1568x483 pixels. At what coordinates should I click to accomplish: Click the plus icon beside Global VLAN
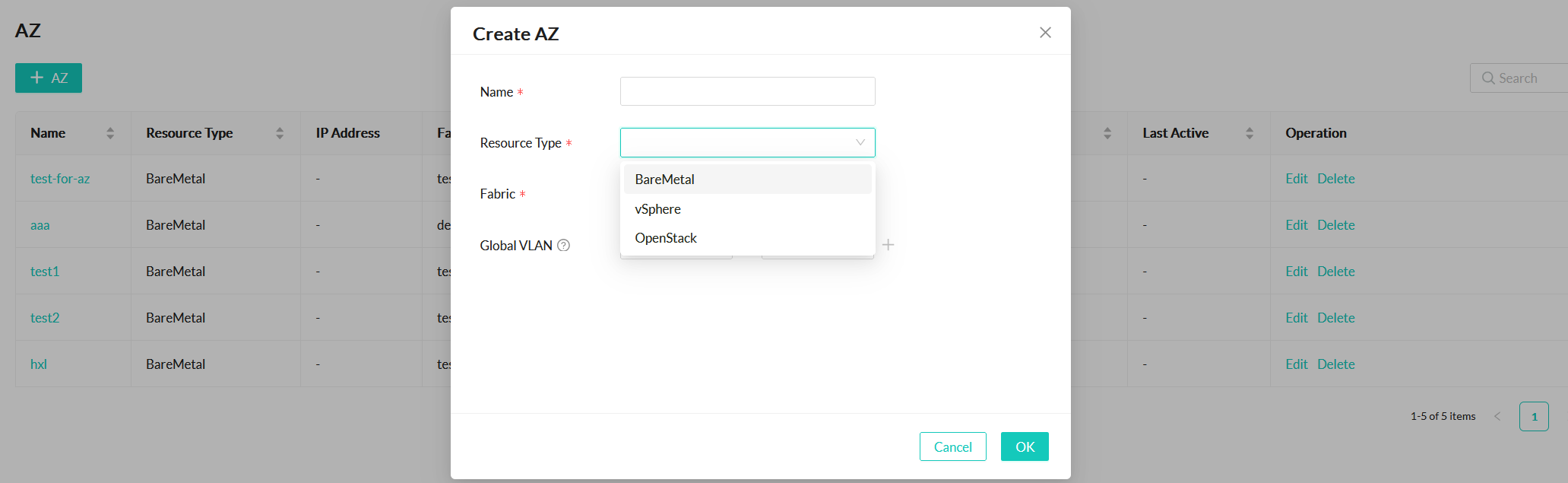888,245
